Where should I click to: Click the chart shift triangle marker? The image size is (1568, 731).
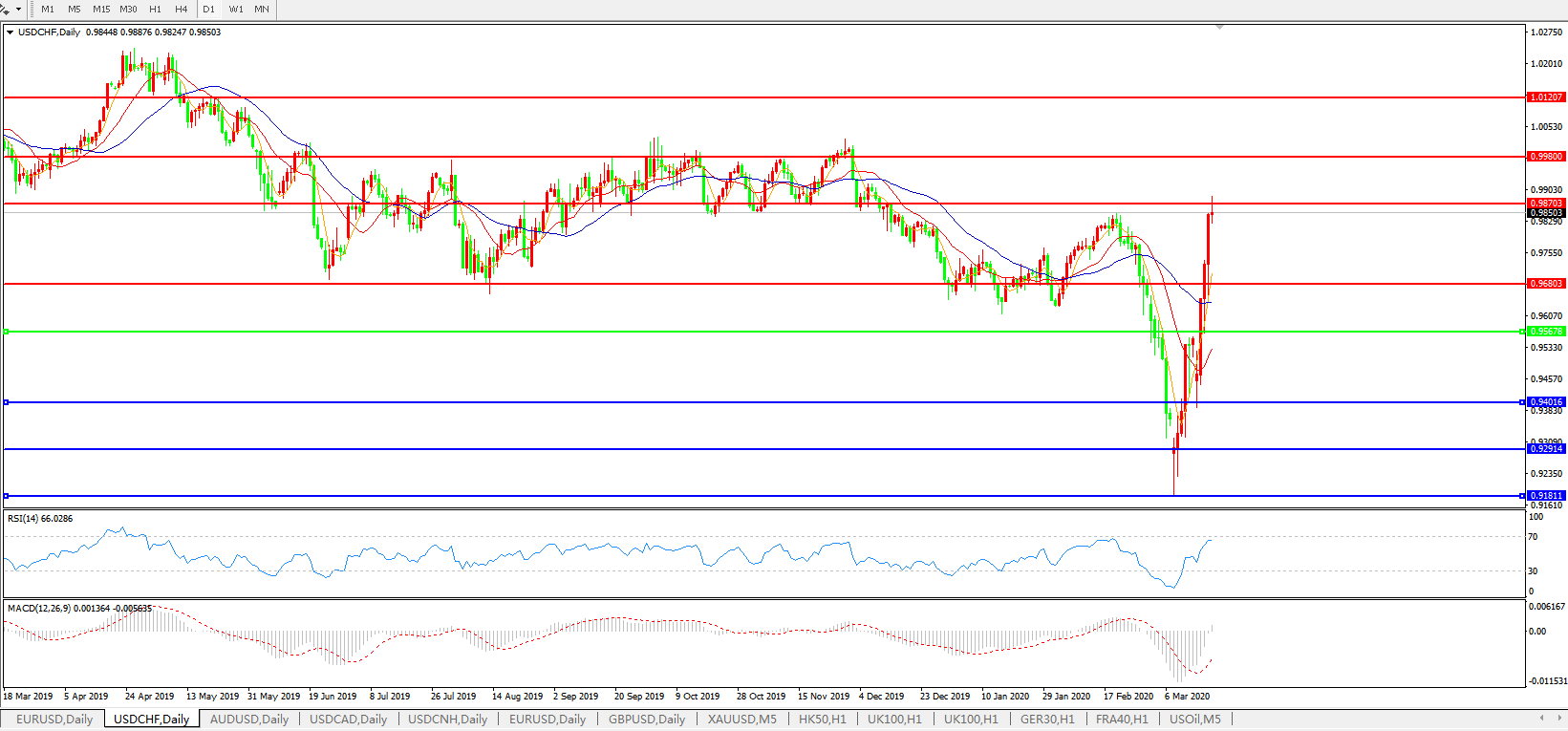pyautogui.click(x=1219, y=28)
